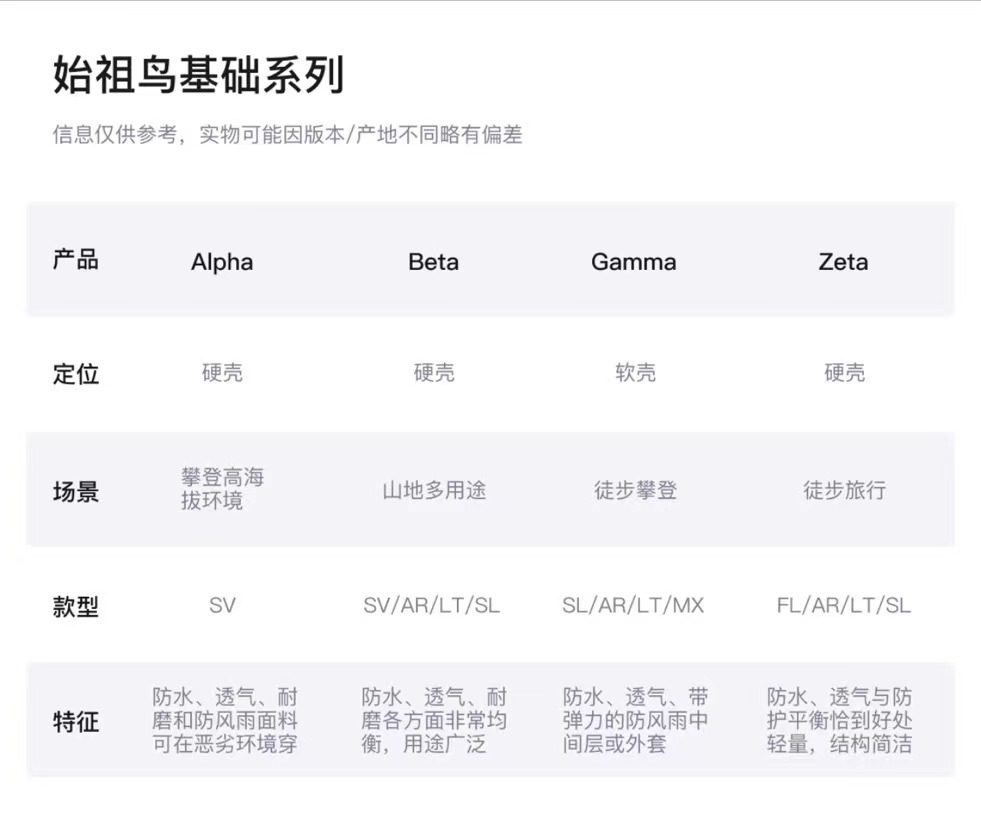
Task: Click the FL/AR/LT/SL model cell
Action: click(x=843, y=605)
